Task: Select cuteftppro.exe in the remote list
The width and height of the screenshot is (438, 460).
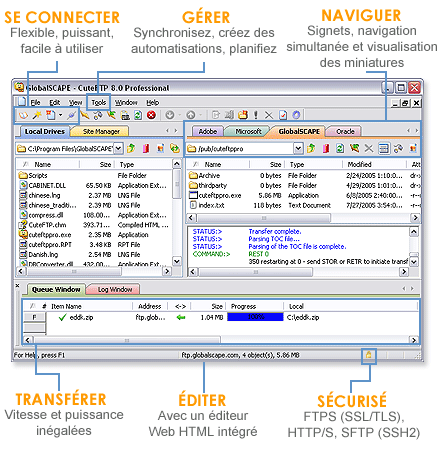Action: (215, 195)
